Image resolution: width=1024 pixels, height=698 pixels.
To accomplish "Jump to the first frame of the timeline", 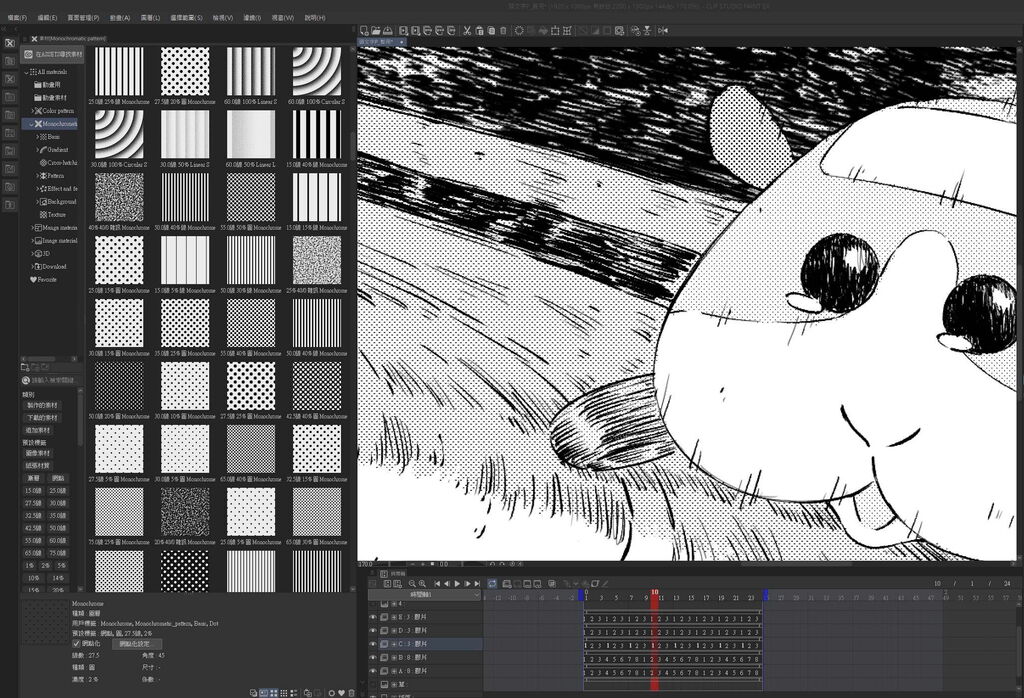I will point(437,583).
